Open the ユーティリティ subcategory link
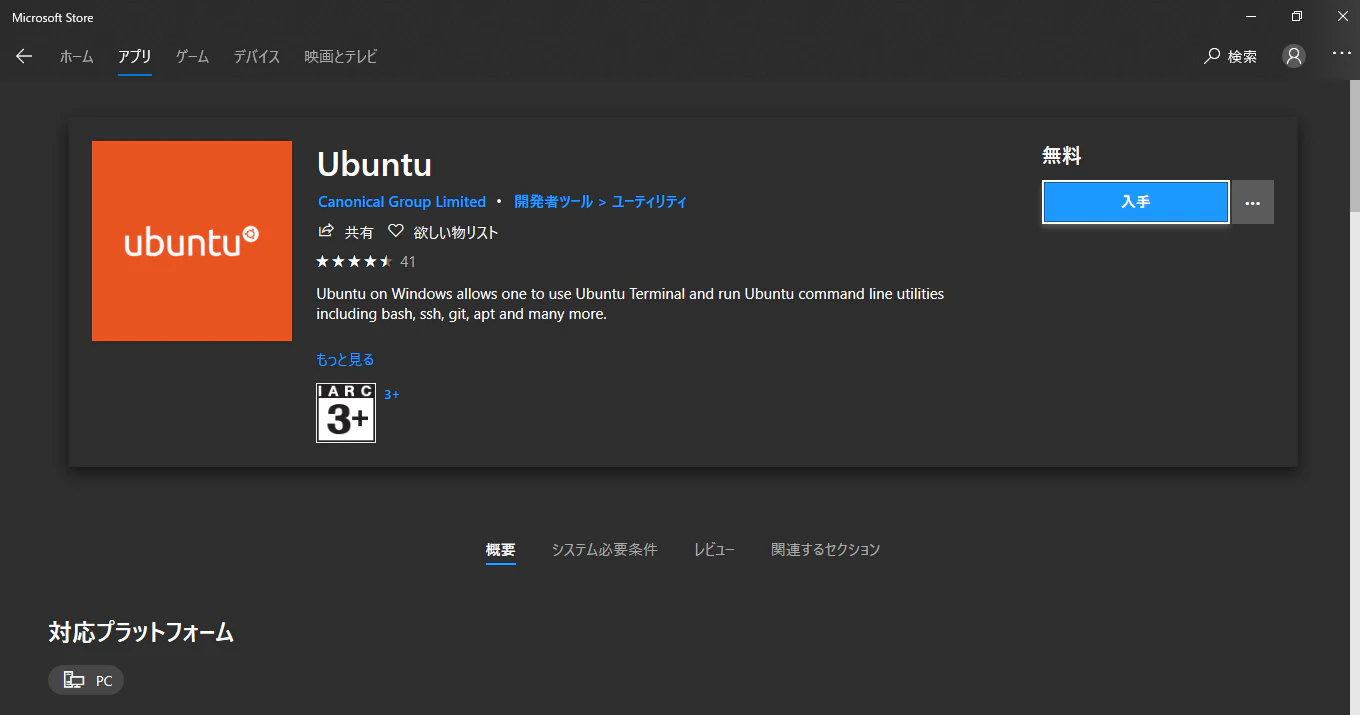The width and height of the screenshot is (1360, 715). point(649,202)
